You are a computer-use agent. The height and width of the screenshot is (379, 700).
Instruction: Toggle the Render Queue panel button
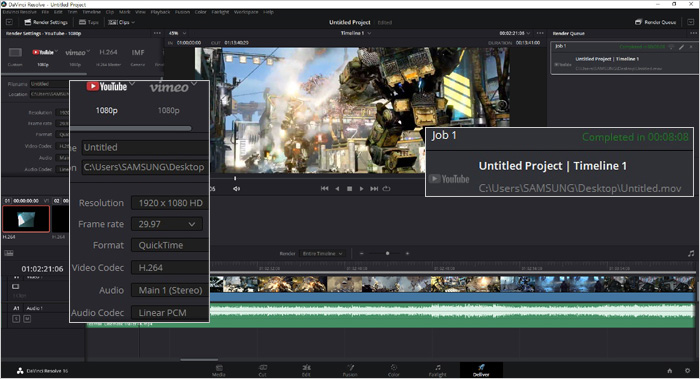pyautogui.click(x=655, y=22)
